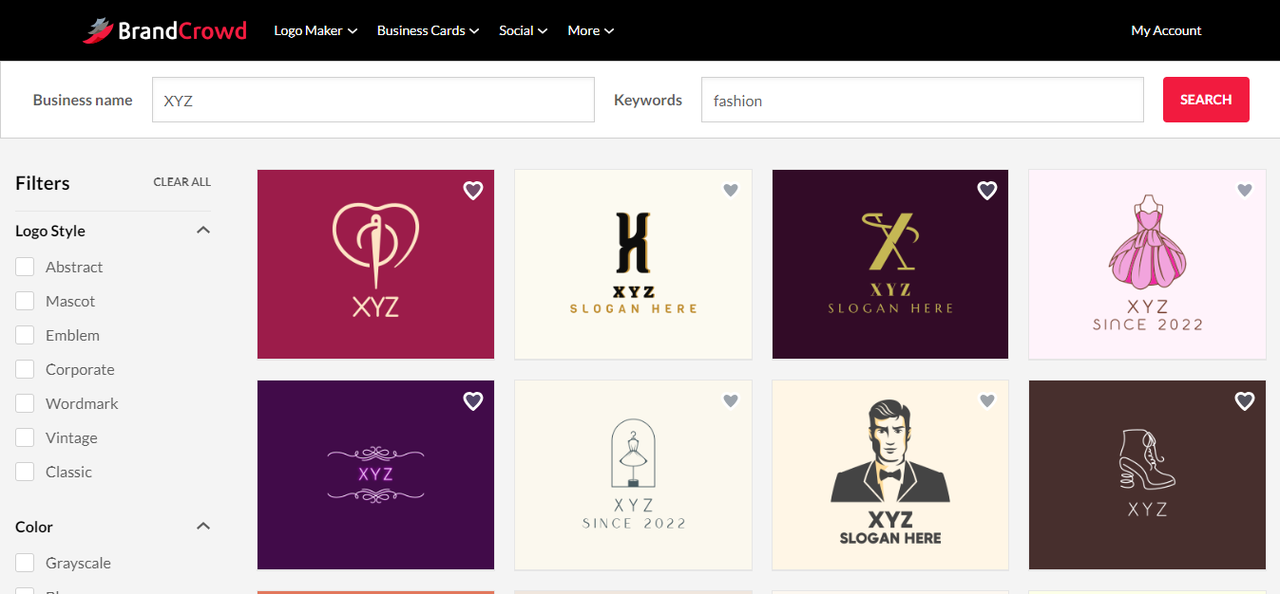The height and width of the screenshot is (594, 1280).
Task: Check the Classic logo style
Action: pyautogui.click(x=25, y=472)
